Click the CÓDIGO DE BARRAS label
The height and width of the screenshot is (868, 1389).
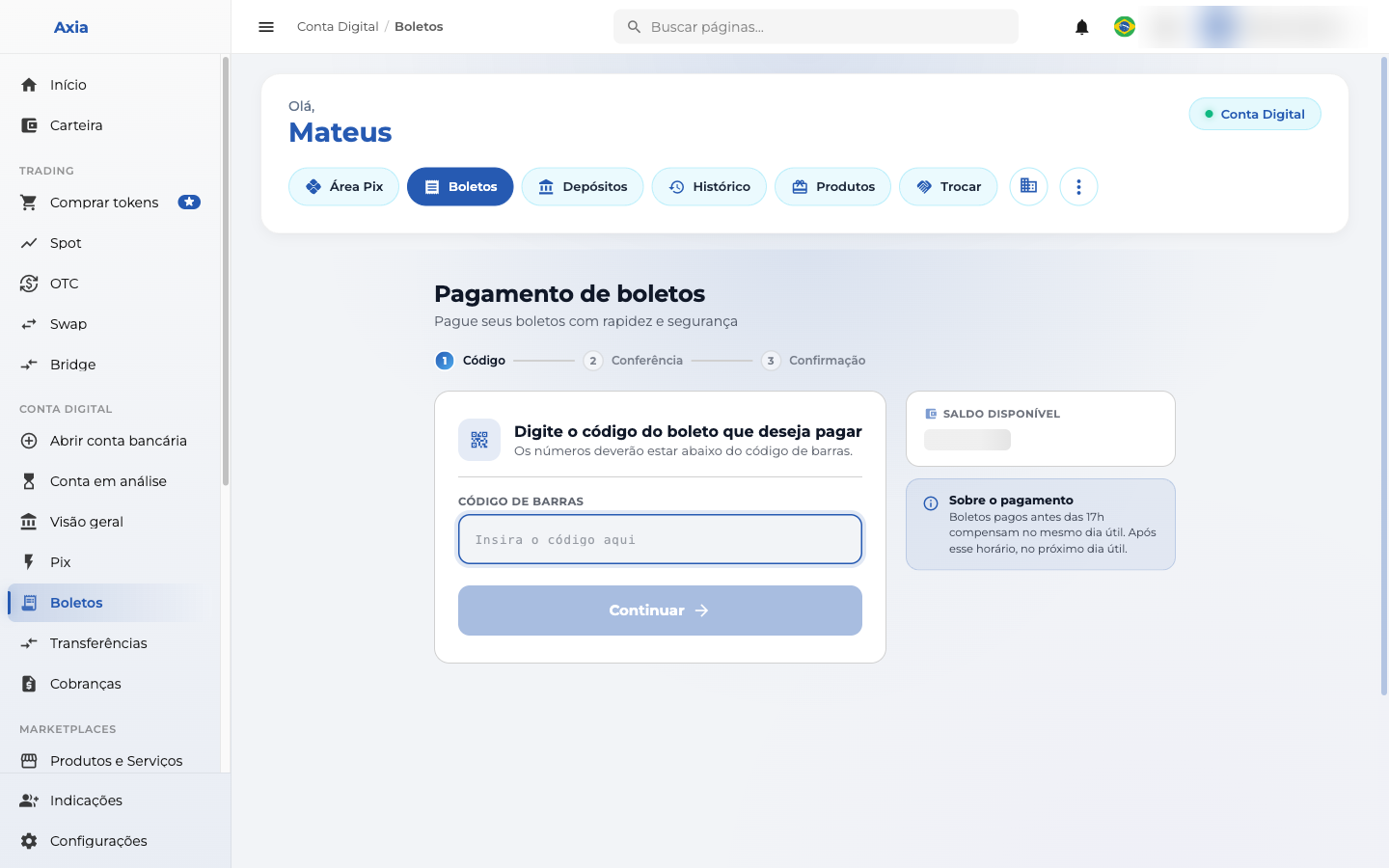(521, 502)
